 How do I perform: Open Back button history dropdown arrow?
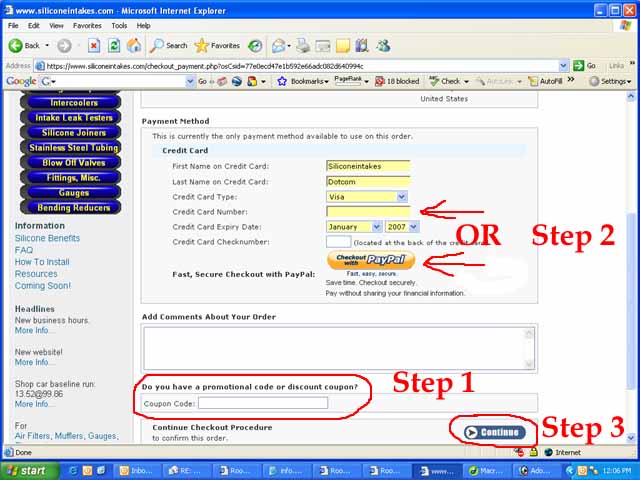[47, 45]
